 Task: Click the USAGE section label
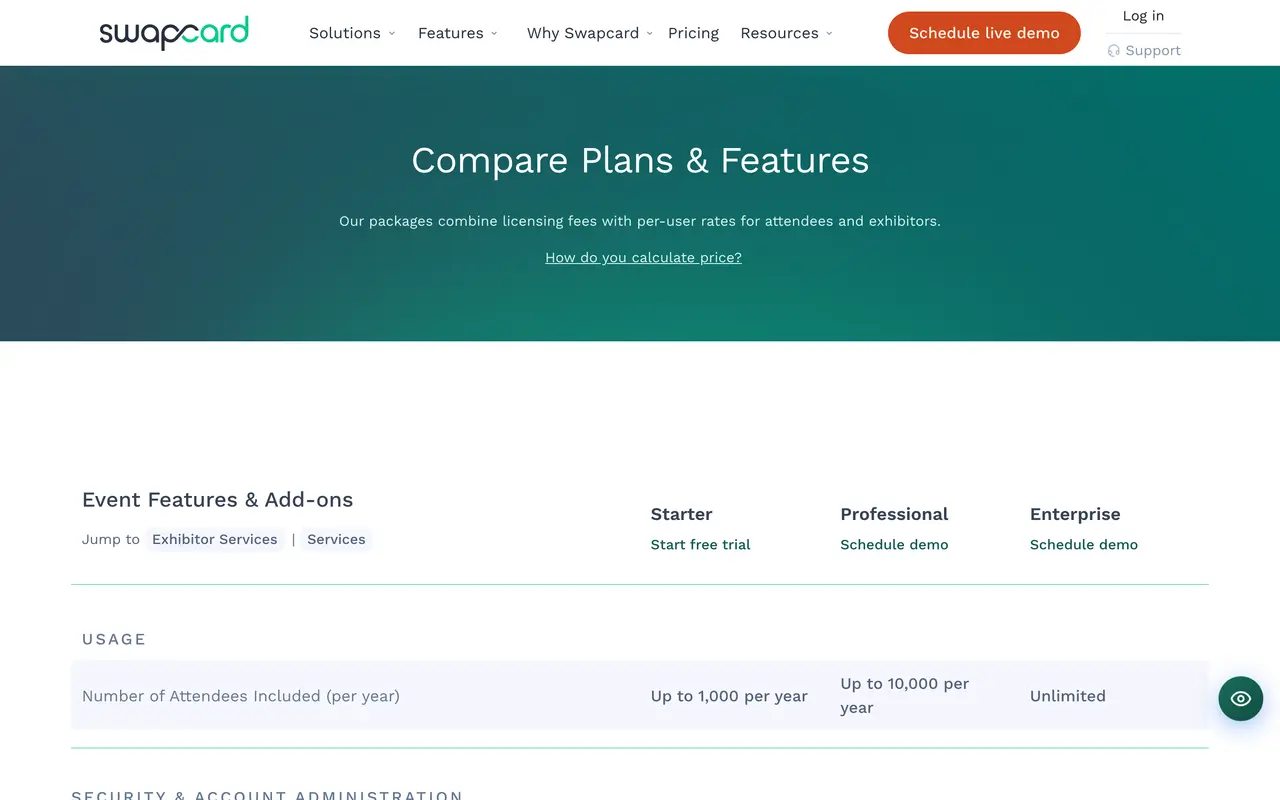click(114, 640)
